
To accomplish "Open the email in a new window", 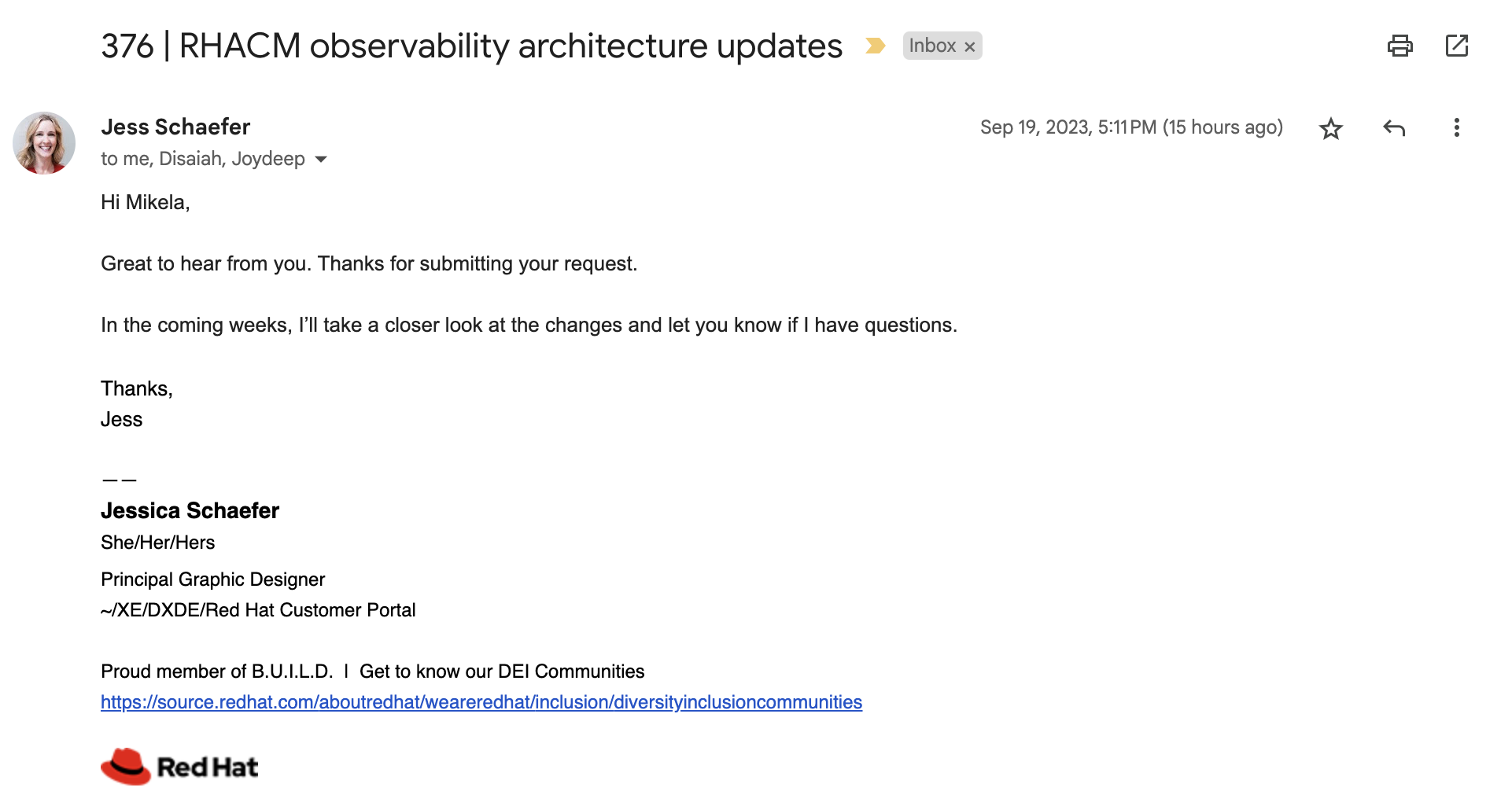I will [1456, 46].
